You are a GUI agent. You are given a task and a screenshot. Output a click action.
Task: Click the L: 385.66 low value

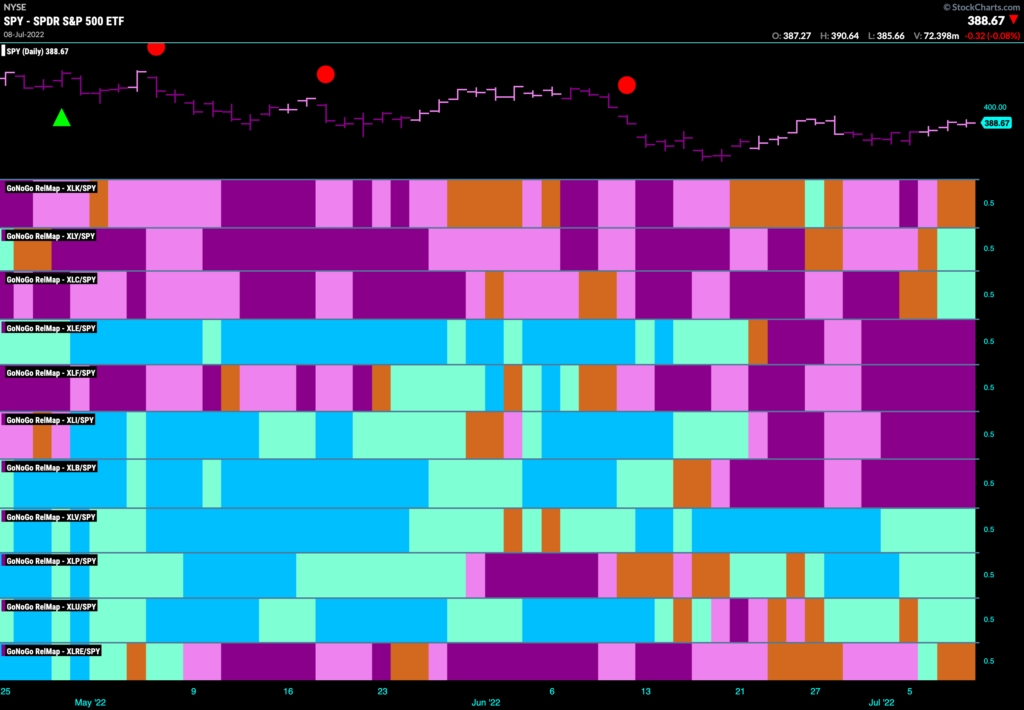click(x=886, y=36)
